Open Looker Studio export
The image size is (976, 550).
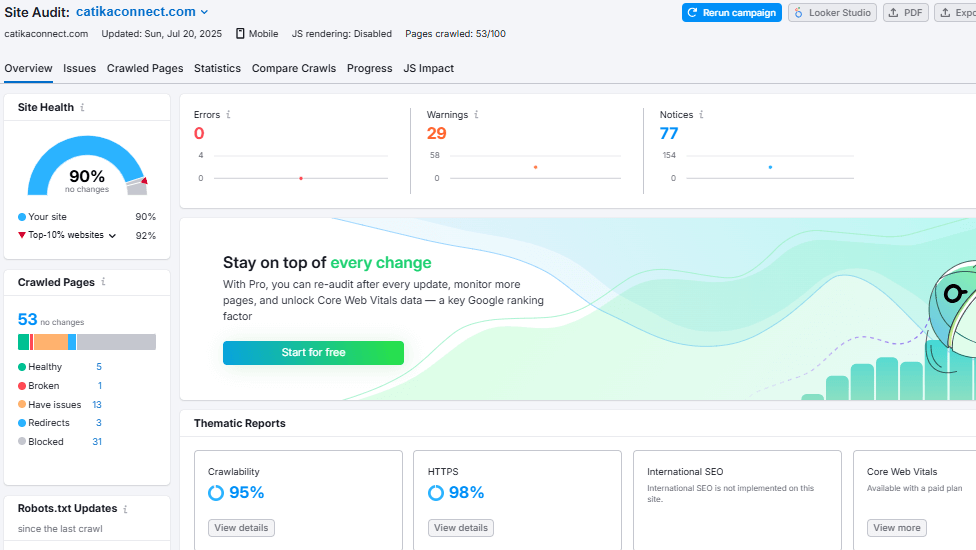pyautogui.click(x=832, y=12)
